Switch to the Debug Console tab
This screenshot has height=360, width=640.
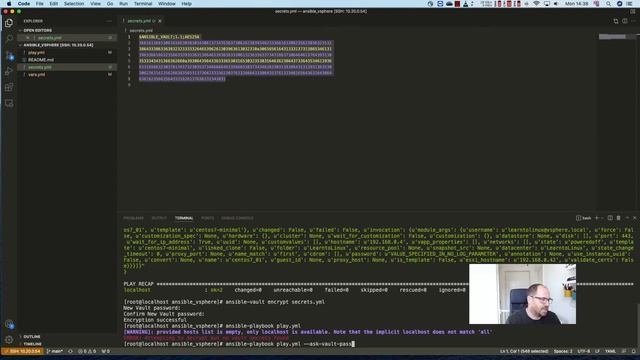point(238,218)
